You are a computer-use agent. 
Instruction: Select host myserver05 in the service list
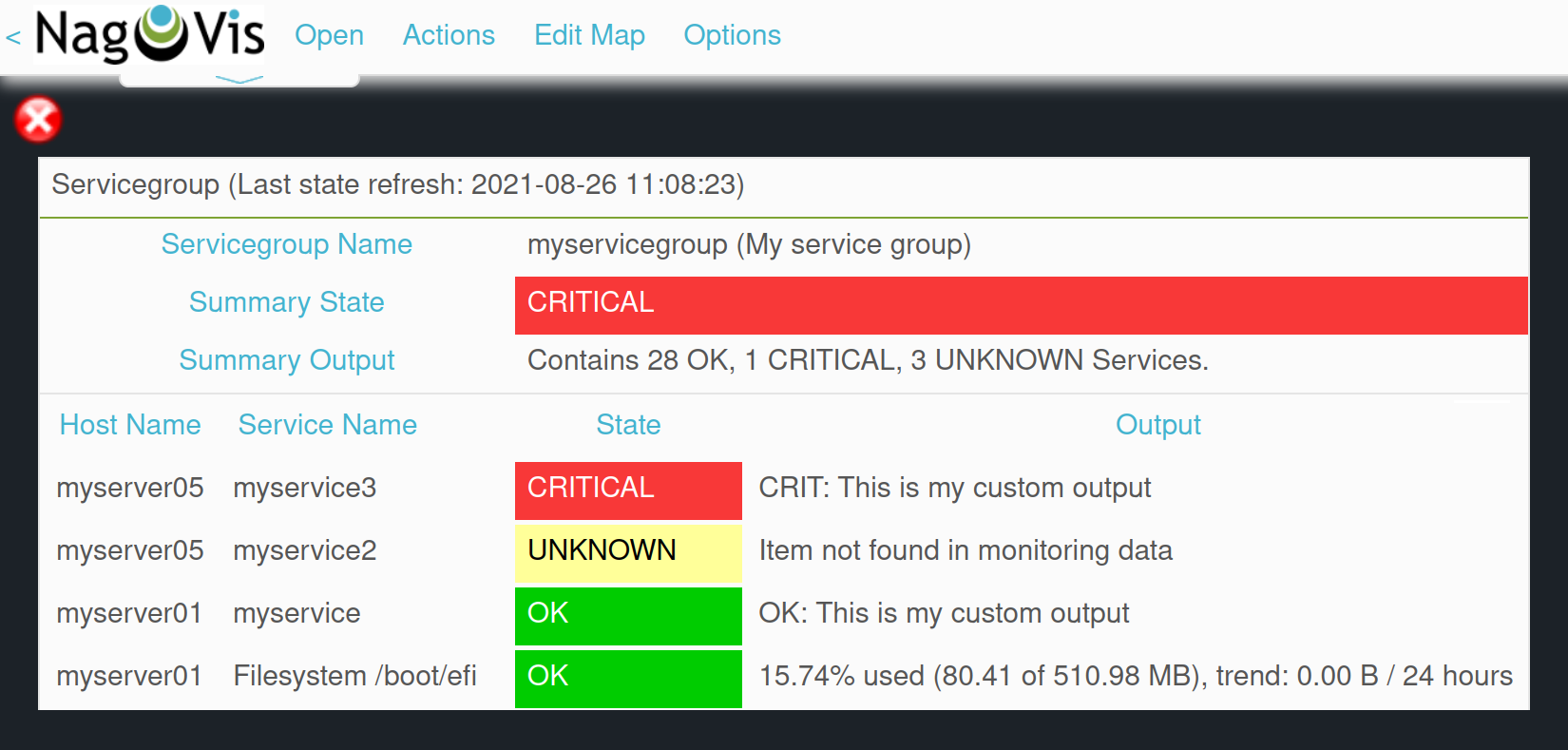click(x=130, y=488)
